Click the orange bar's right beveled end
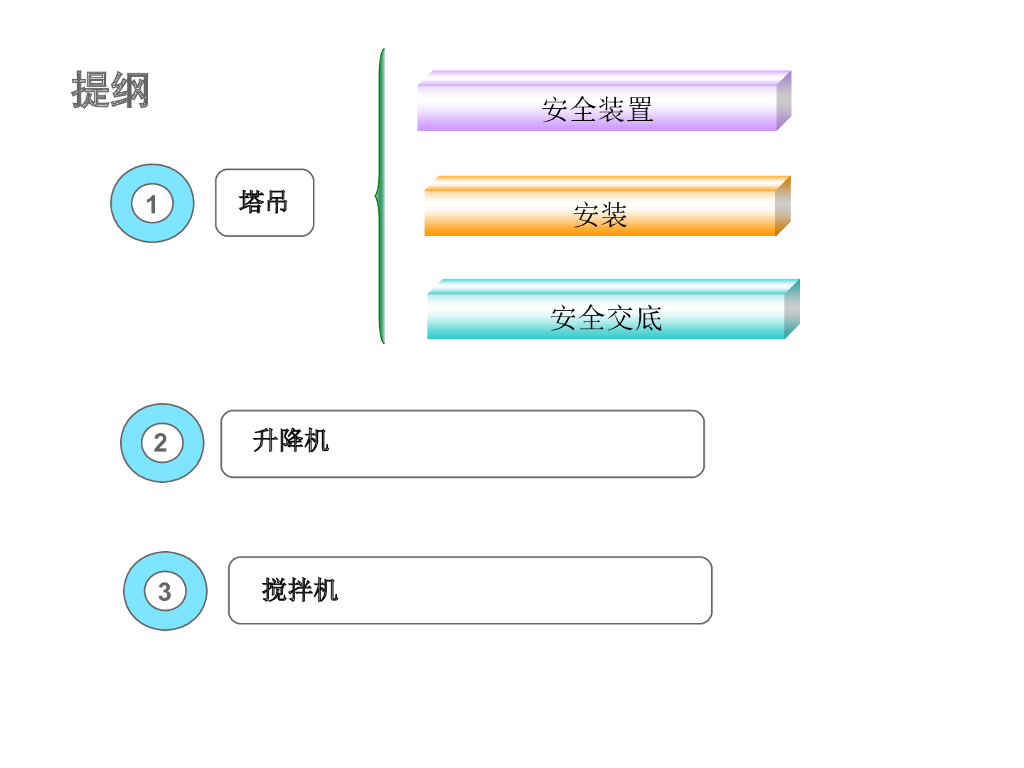This screenshot has width=1024, height=768. (x=783, y=206)
